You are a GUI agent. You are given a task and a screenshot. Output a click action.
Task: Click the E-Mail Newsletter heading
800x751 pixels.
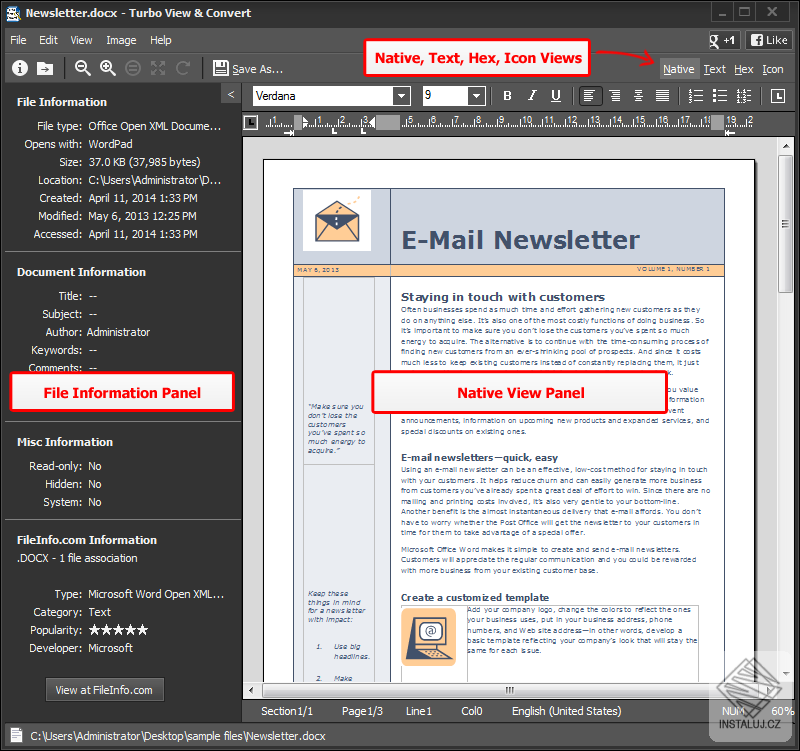(520, 240)
